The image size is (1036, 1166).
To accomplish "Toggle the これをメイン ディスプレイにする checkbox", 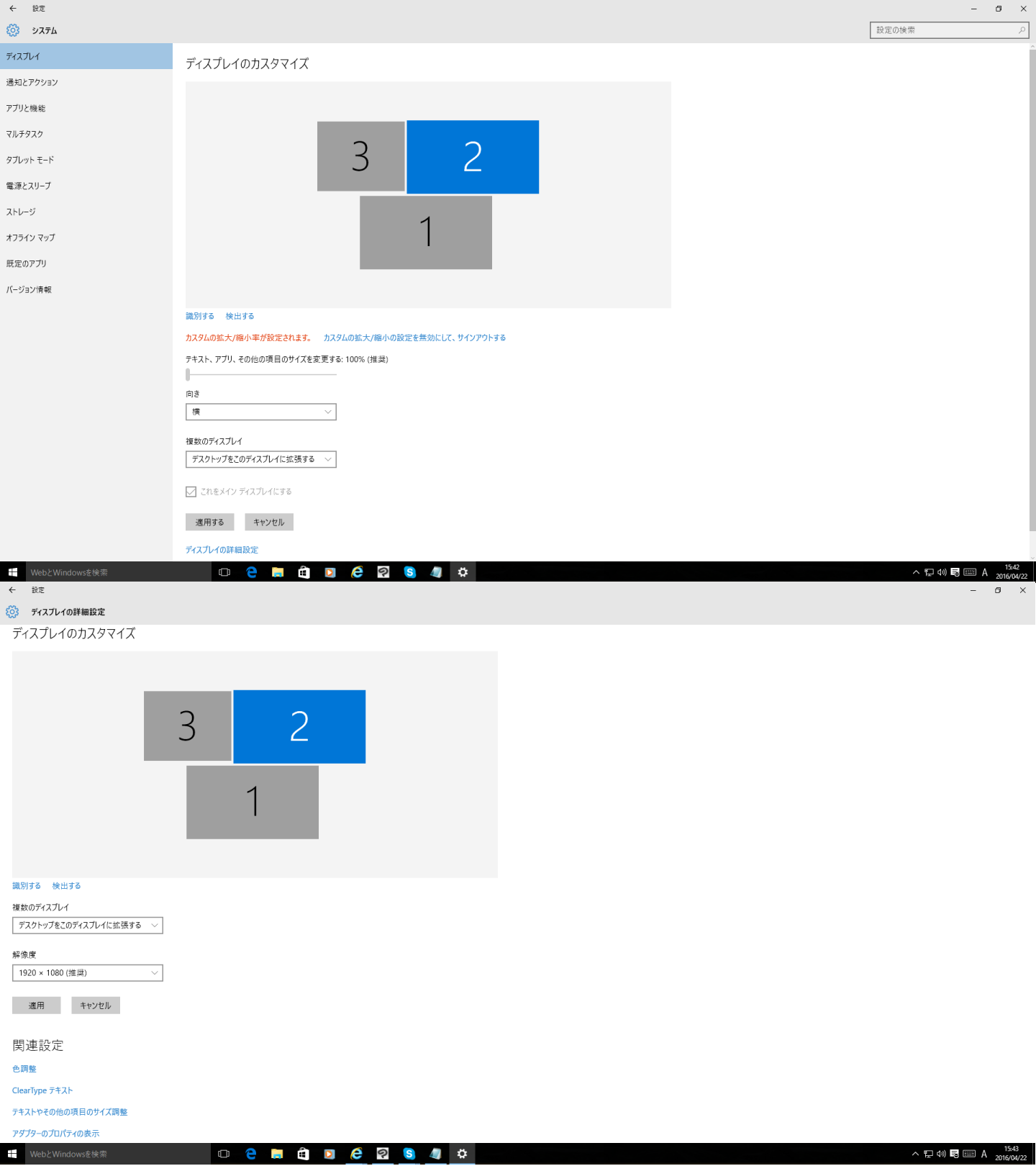I will coord(191,492).
